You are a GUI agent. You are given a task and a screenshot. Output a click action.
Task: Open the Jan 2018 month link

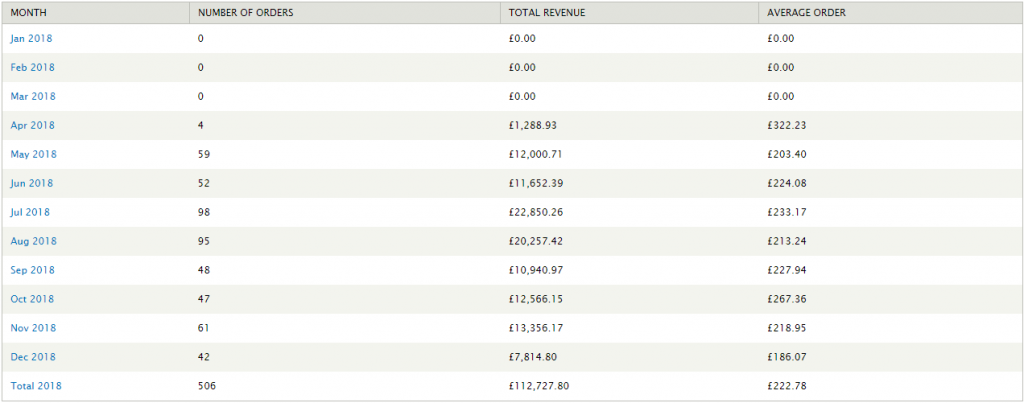(x=31, y=38)
